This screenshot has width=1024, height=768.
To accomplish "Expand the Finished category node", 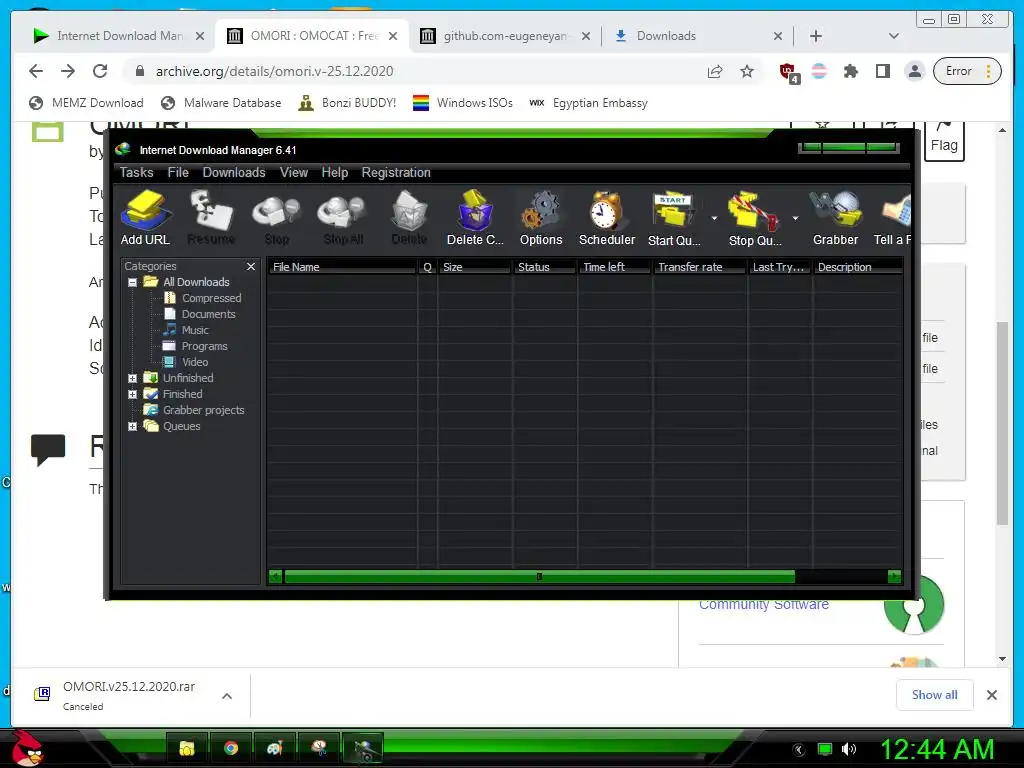I will [x=133, y=394].
